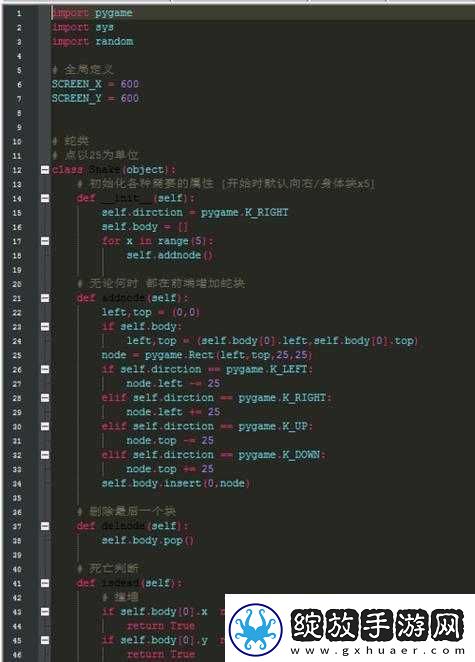Image resolution: width=475 pixels, height=662 pixels.
Task: Click the '# 点以25为单位' comment
Action: click(x=95, y=155)
